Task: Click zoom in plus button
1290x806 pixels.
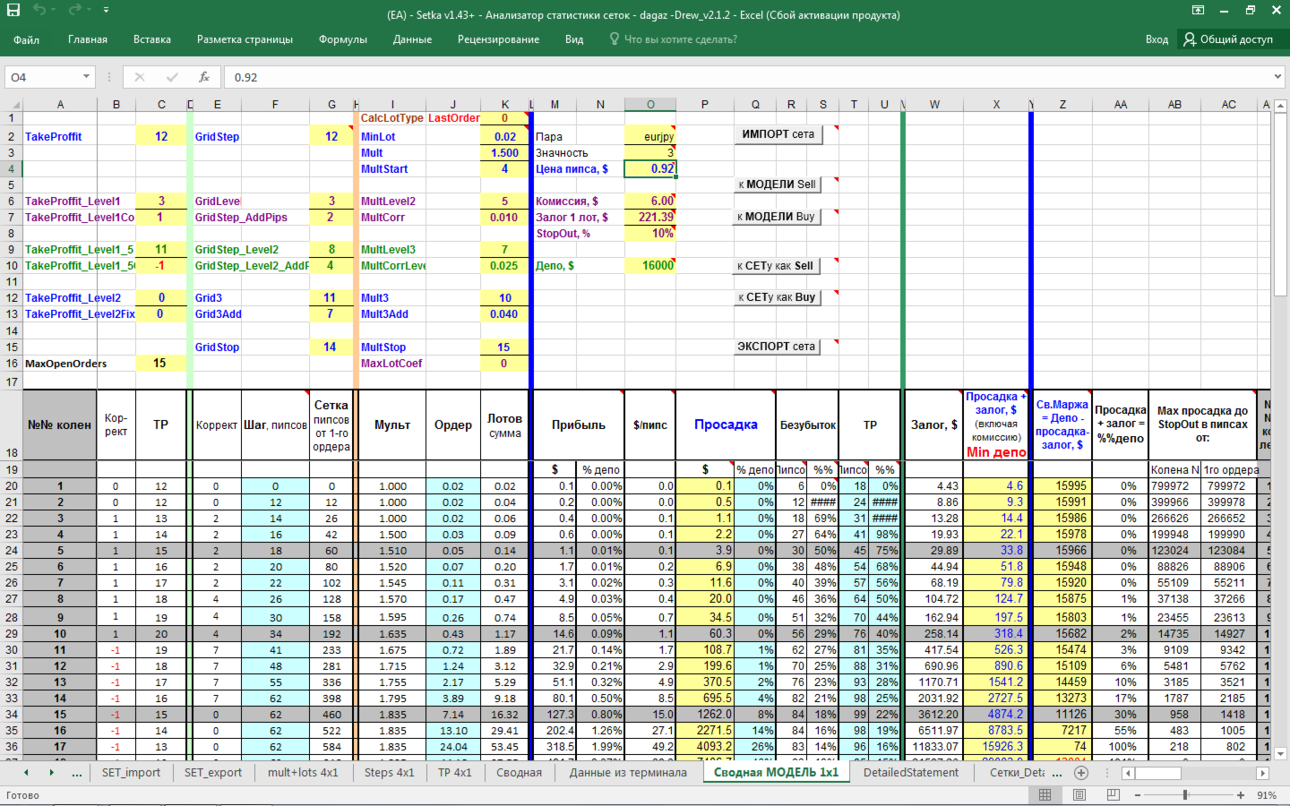Action: [x=1241, y=795]
